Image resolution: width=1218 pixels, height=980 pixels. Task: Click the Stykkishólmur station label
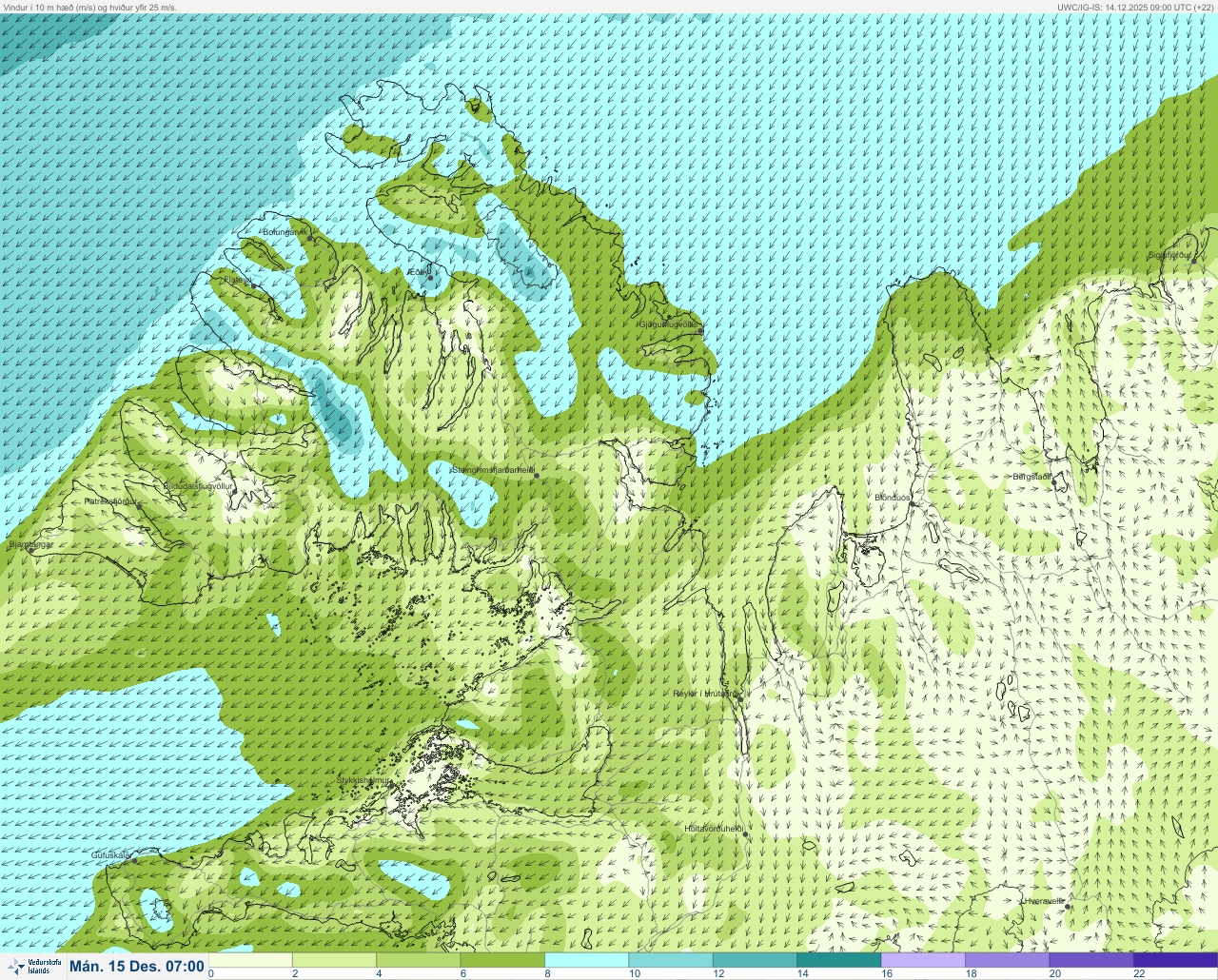click(x=363, y=780)
